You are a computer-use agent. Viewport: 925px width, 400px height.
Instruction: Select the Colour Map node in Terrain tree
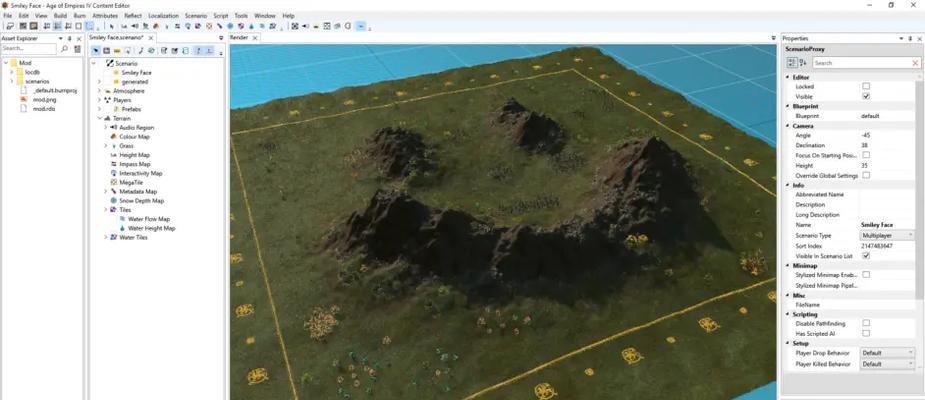pyautogui.click(x=134, y=137)
